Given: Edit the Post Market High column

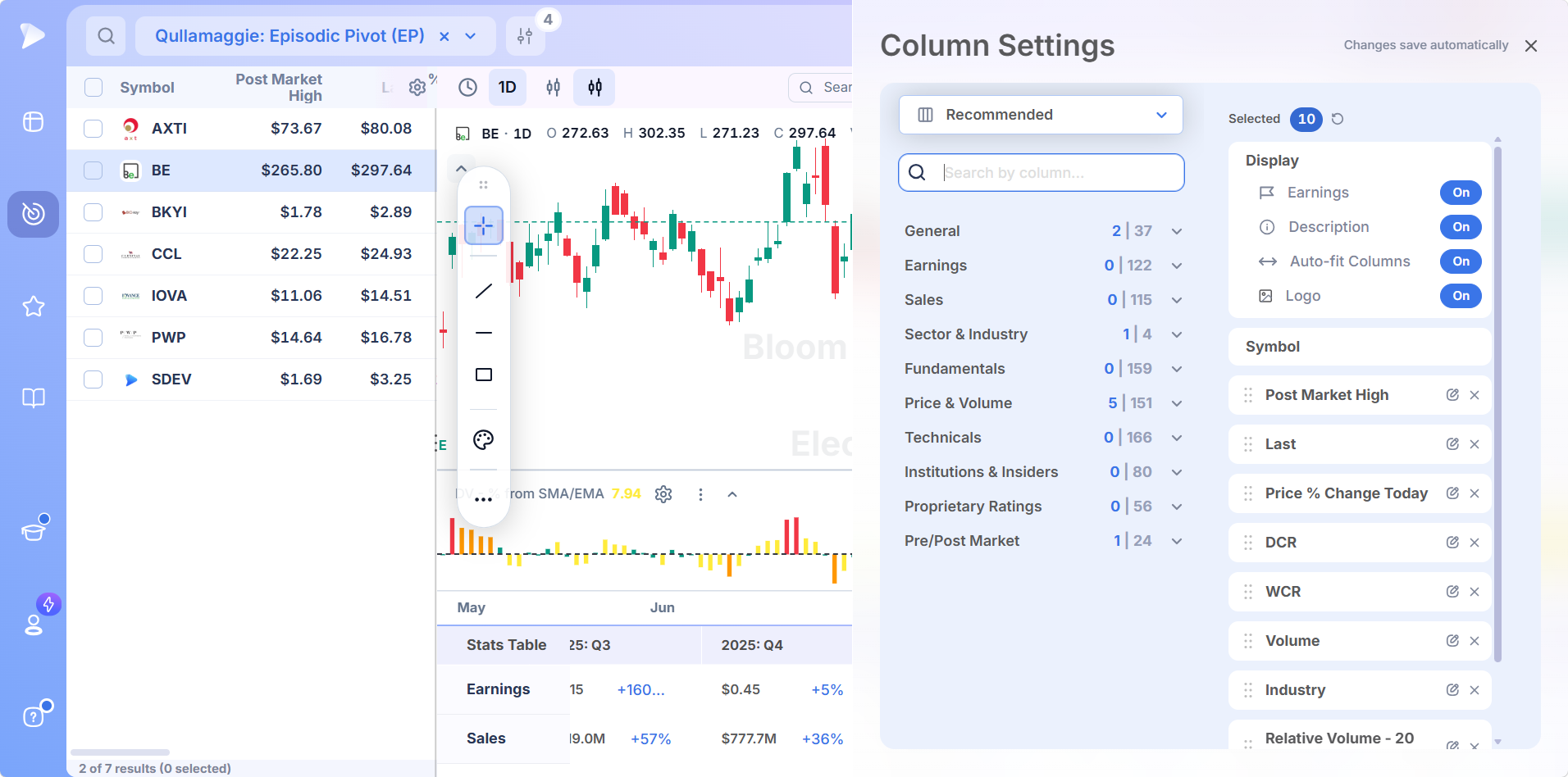Looking at the screenshot, I should pos(1452,395).
